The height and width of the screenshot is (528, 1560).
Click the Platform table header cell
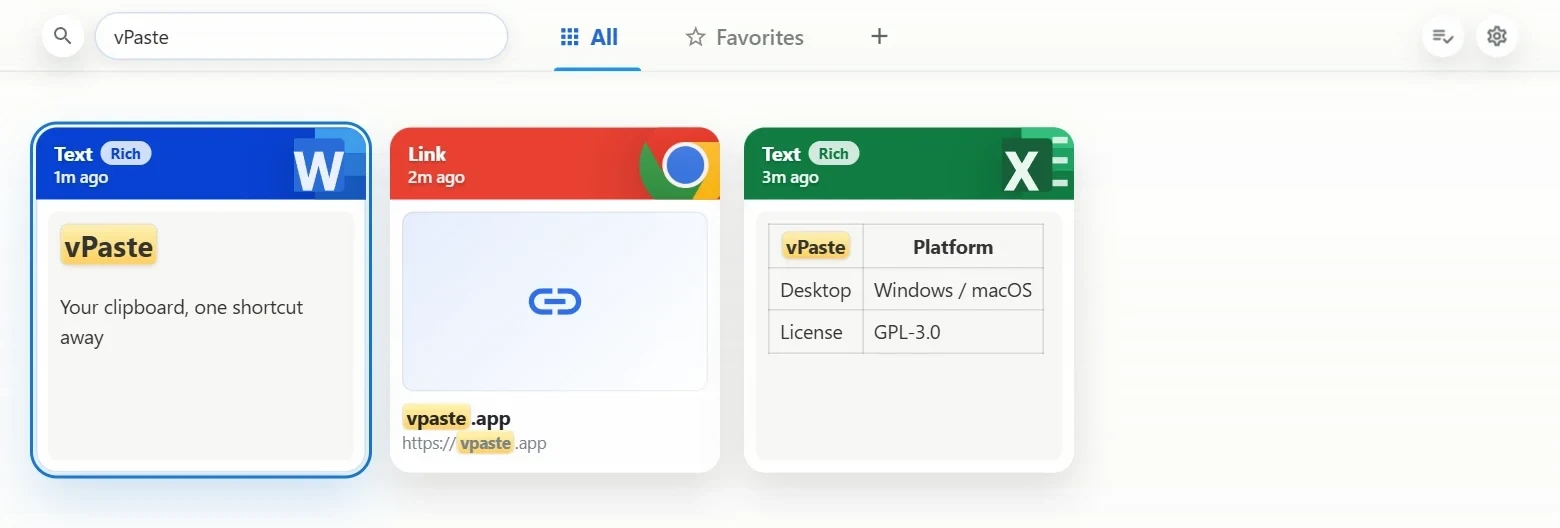coord(953,247)
